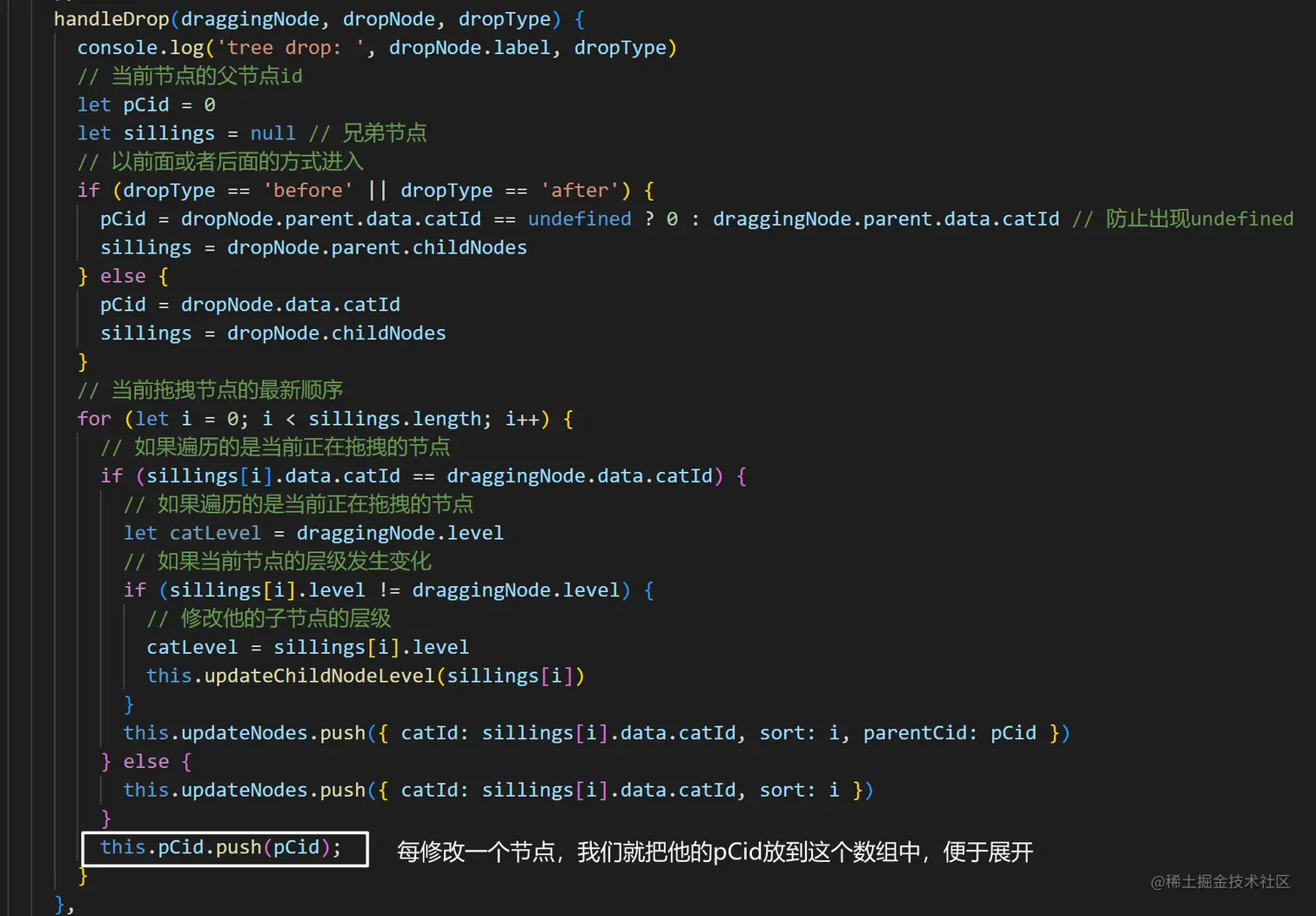Click the undefined keyword in the ternary
Image resolution: width=1316 pixels, height=916 pixels.
579,219
